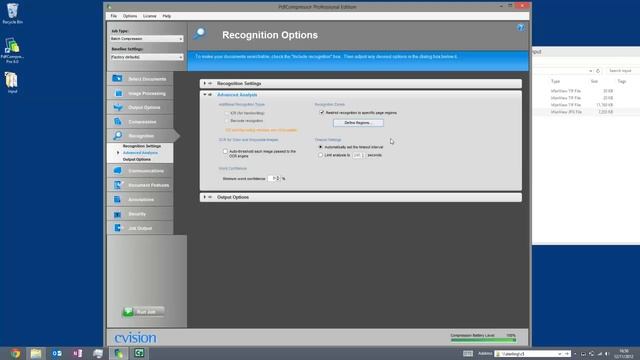Click the Limit analysis seconds field
This screenshot has width=640, height=360.
click(x=358, y=155)
